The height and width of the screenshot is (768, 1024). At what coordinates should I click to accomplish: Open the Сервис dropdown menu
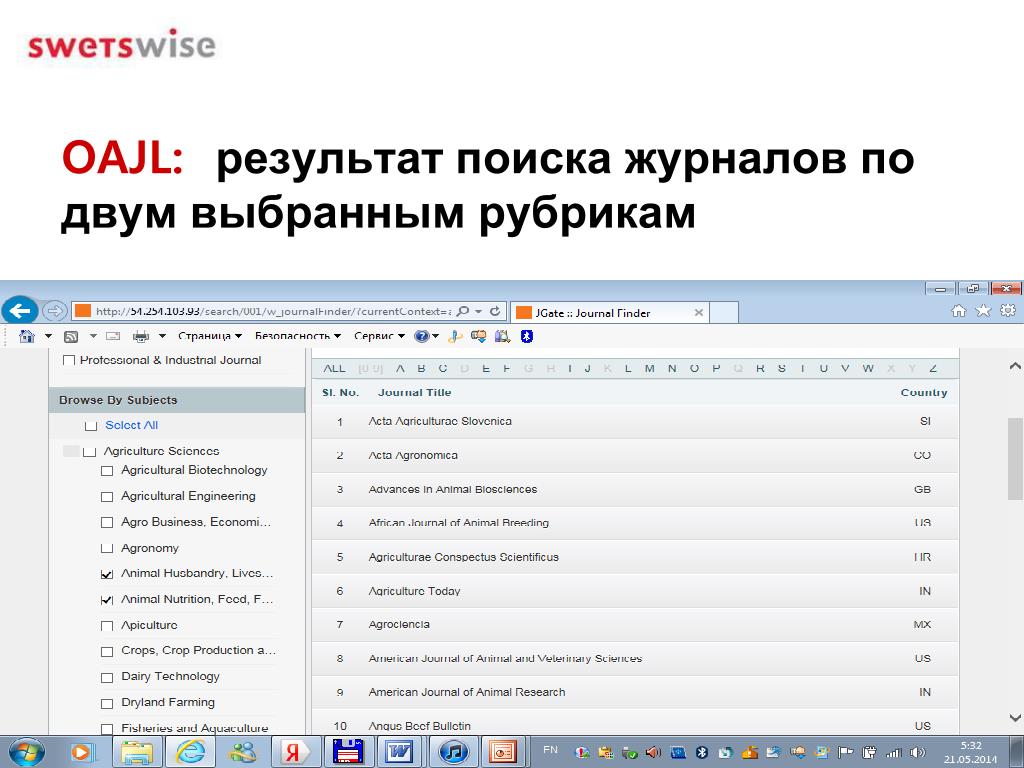point(379,336)
